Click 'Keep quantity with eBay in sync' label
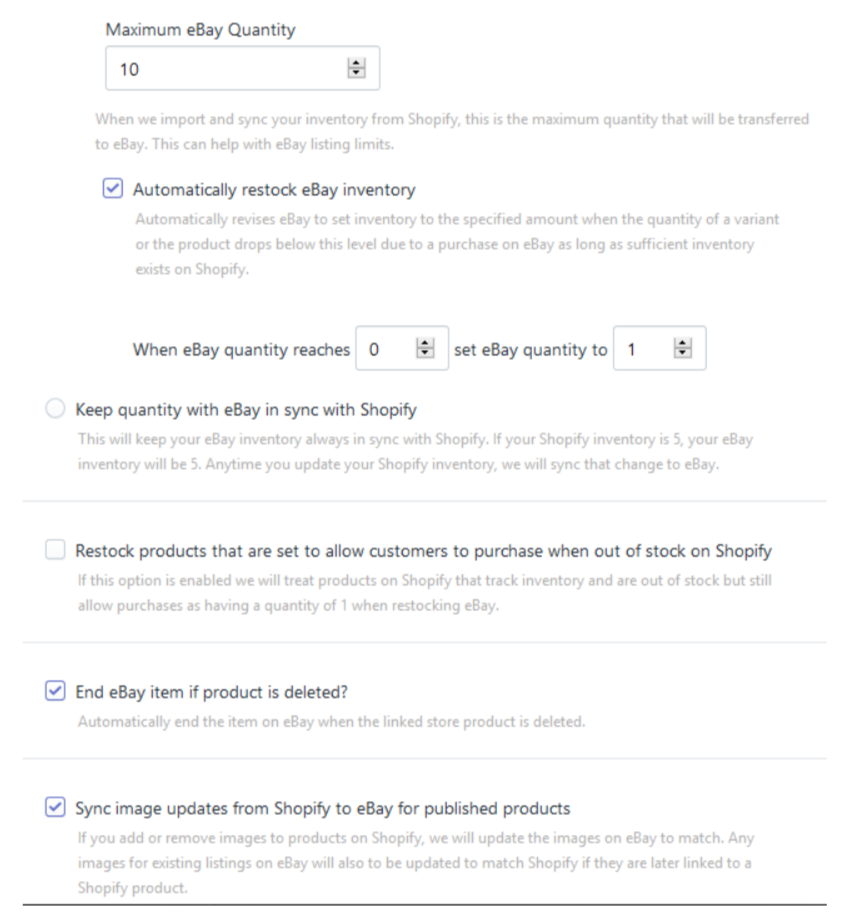This screenshot has height=920, width=855. [x=246, y=410]
